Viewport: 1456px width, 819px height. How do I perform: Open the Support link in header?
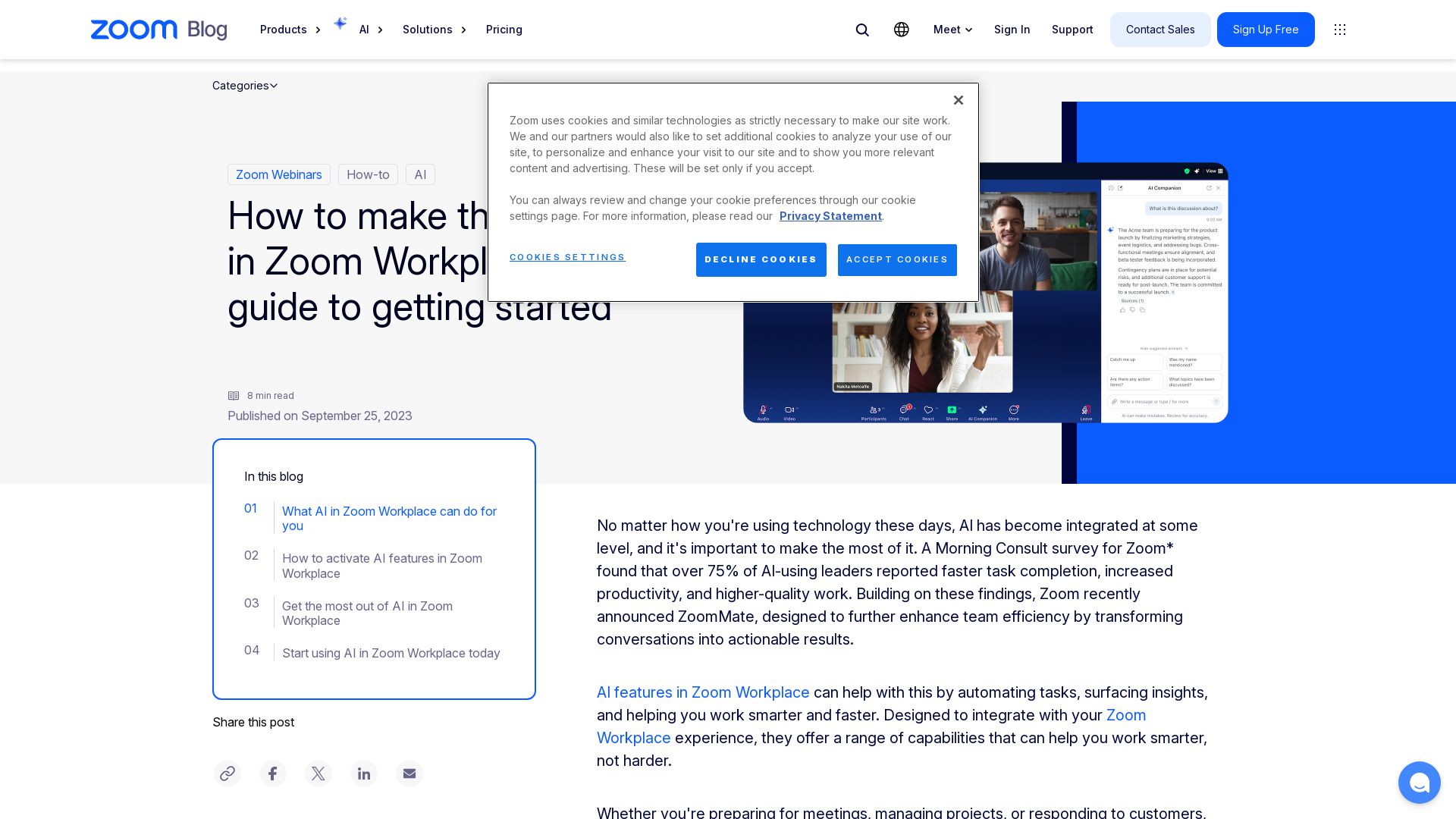(1072, 30)
